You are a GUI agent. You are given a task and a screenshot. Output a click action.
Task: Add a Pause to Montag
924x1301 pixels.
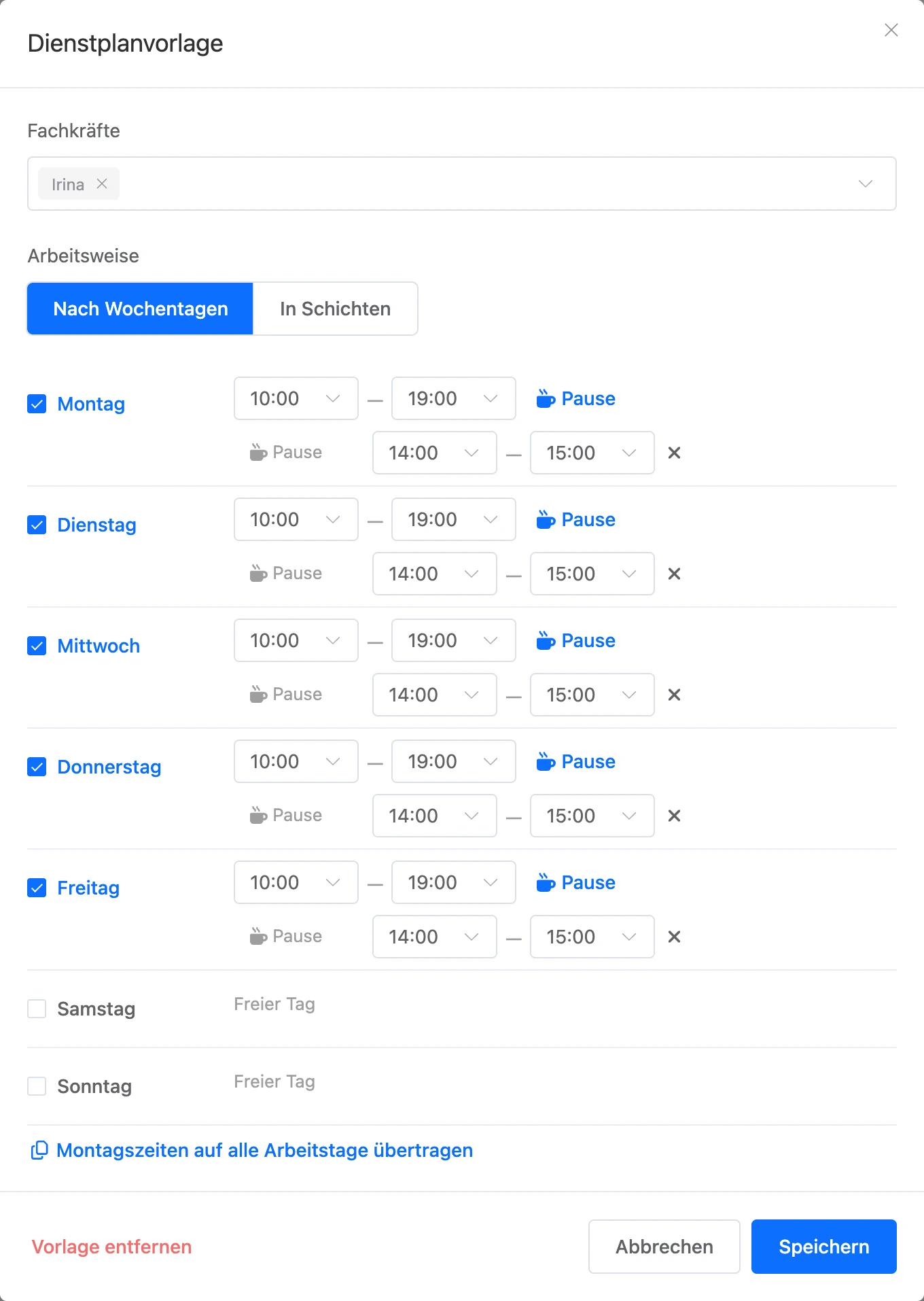(x=575, y=398)
